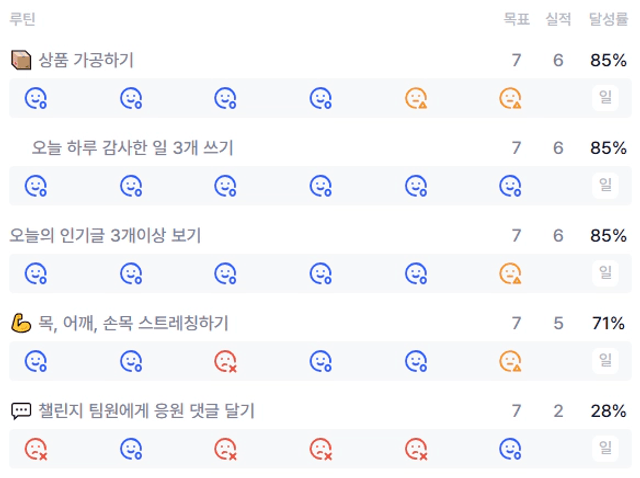Open the 목, 어깨, 손목 스트레칭하기 routine

coord(133,323)
